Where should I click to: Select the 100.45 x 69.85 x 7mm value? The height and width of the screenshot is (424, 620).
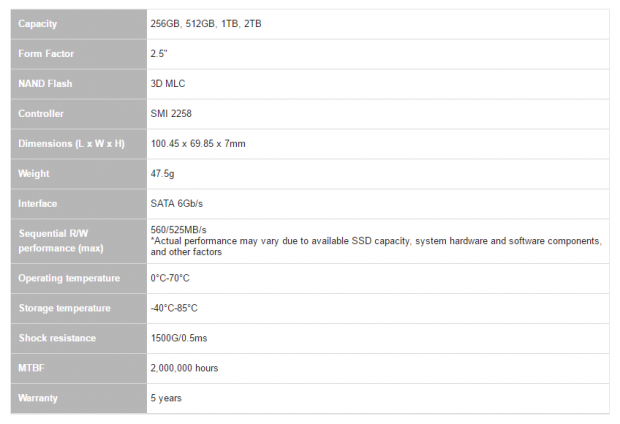pyautogui.click(x=198, y=144)
